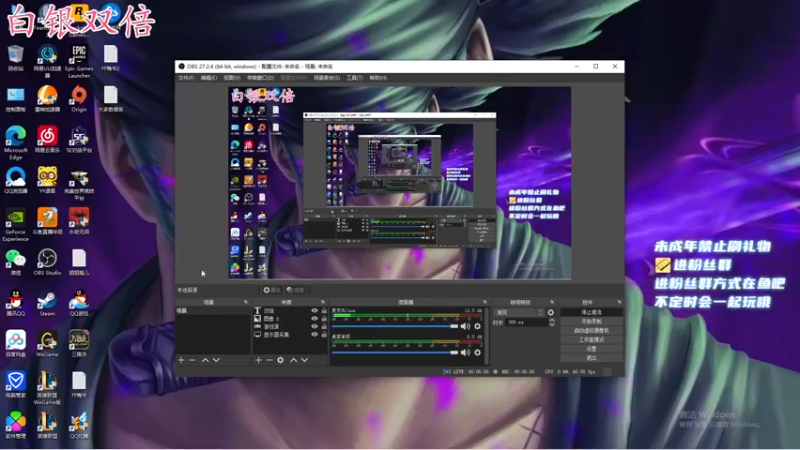Add a new scene with the plus icon in Scenes panel
This screenshot has height=450, width=800.
point(181,360)
